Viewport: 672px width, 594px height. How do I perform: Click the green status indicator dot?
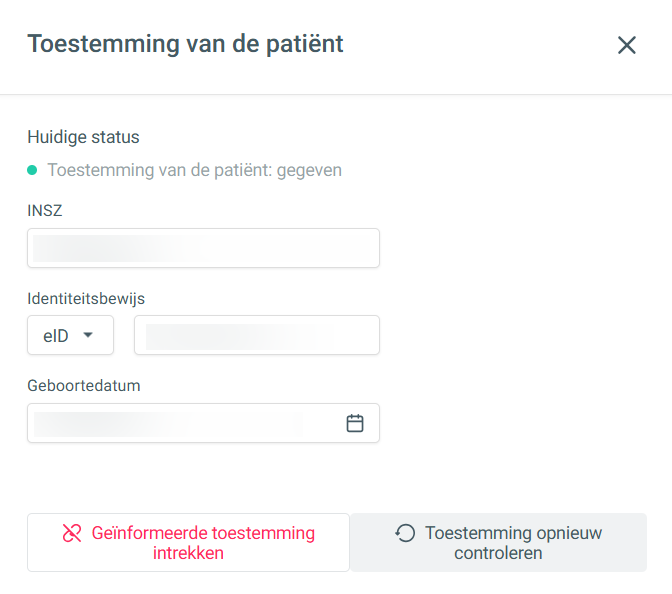tap(32, 170)
